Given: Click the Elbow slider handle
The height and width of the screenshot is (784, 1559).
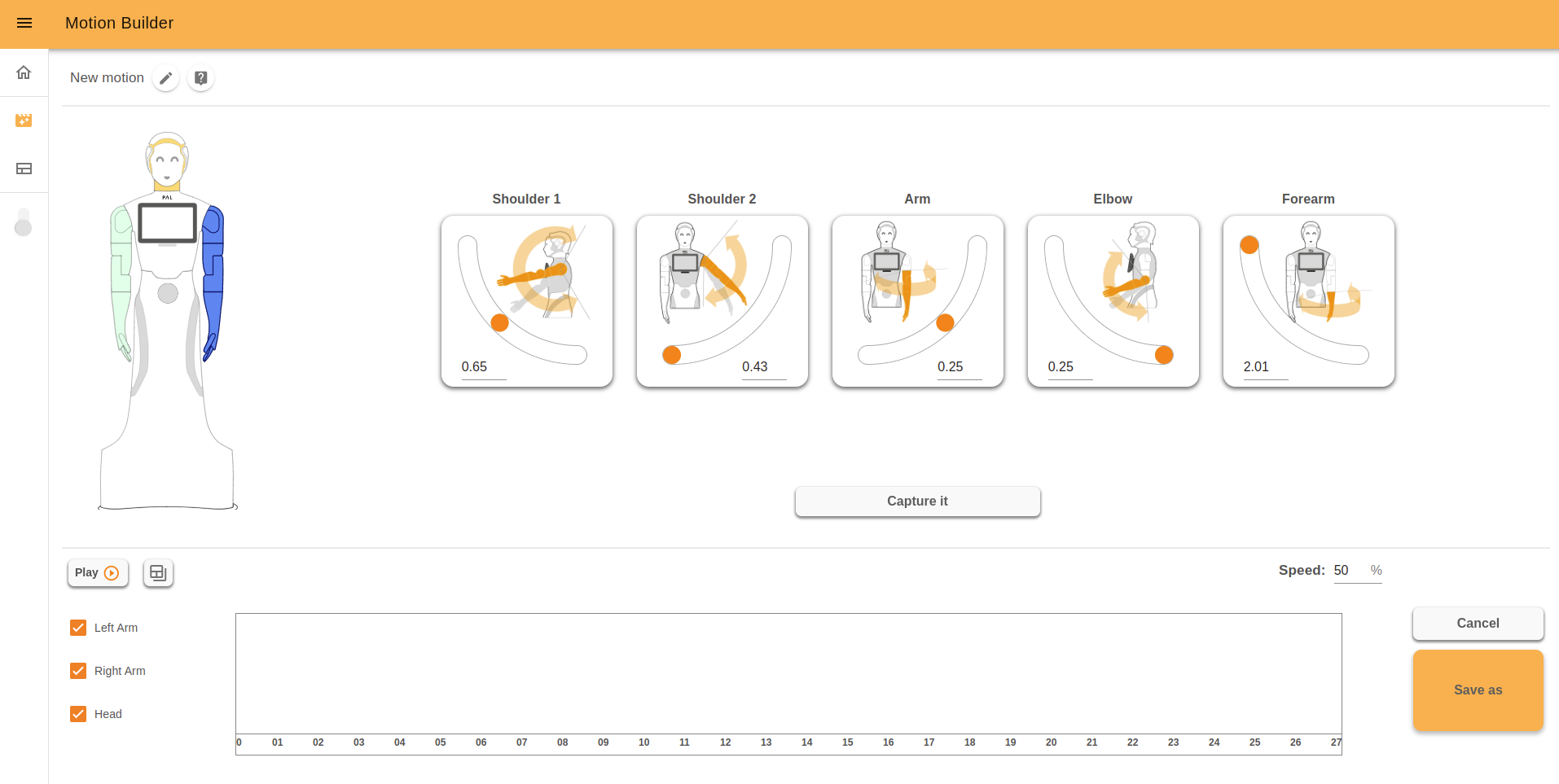Looking at the screenshot, I should tap(1164, 355).
